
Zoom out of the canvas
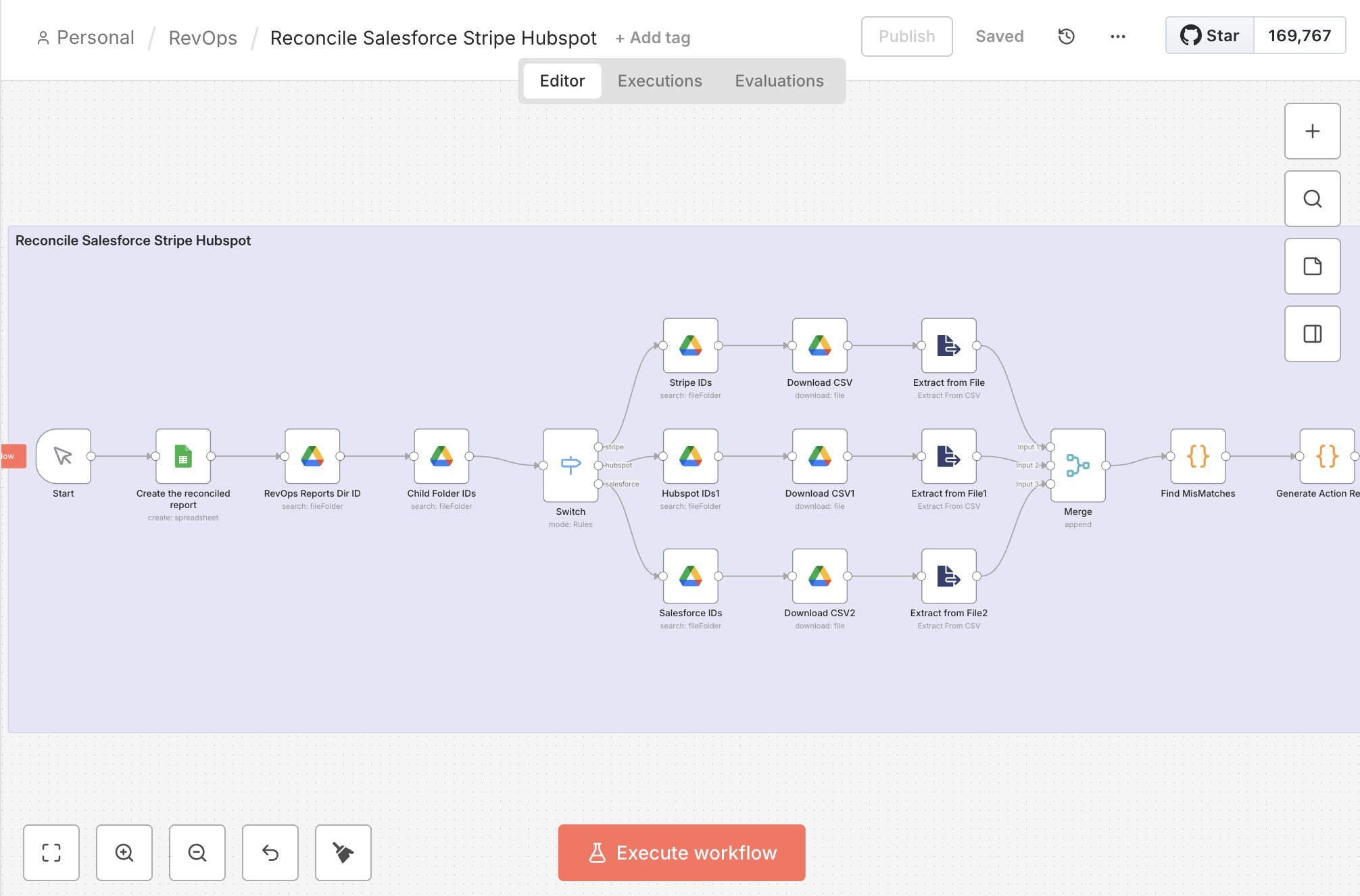(x=197, y=853)
